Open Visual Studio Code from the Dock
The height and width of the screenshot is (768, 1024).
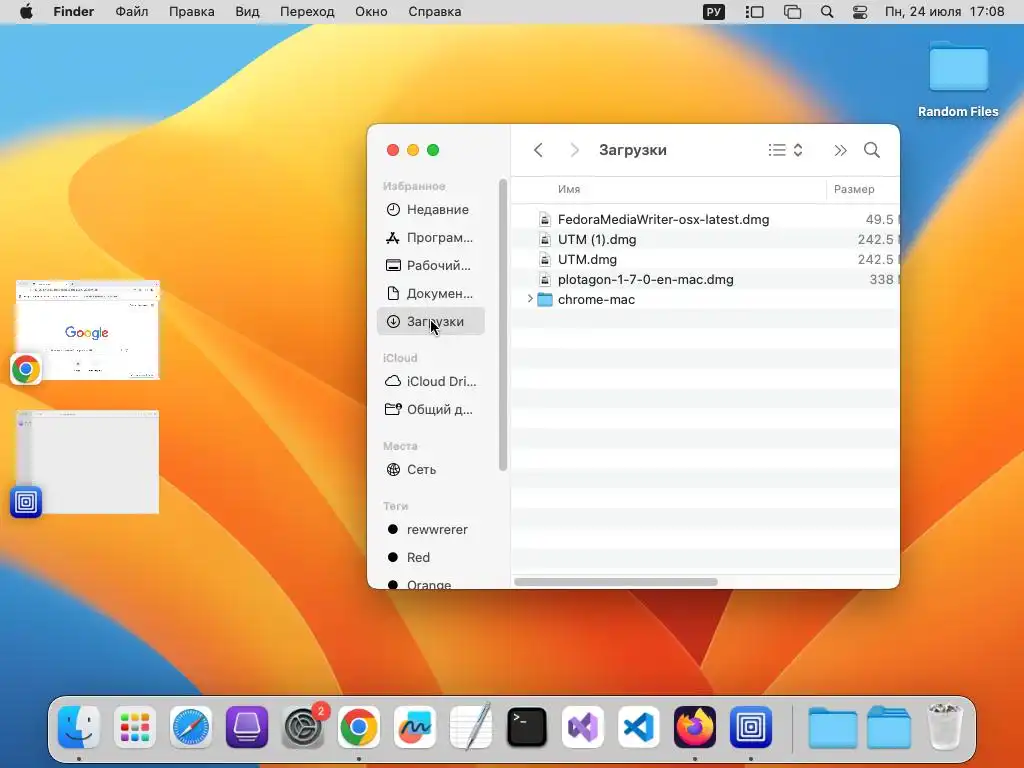639,727
